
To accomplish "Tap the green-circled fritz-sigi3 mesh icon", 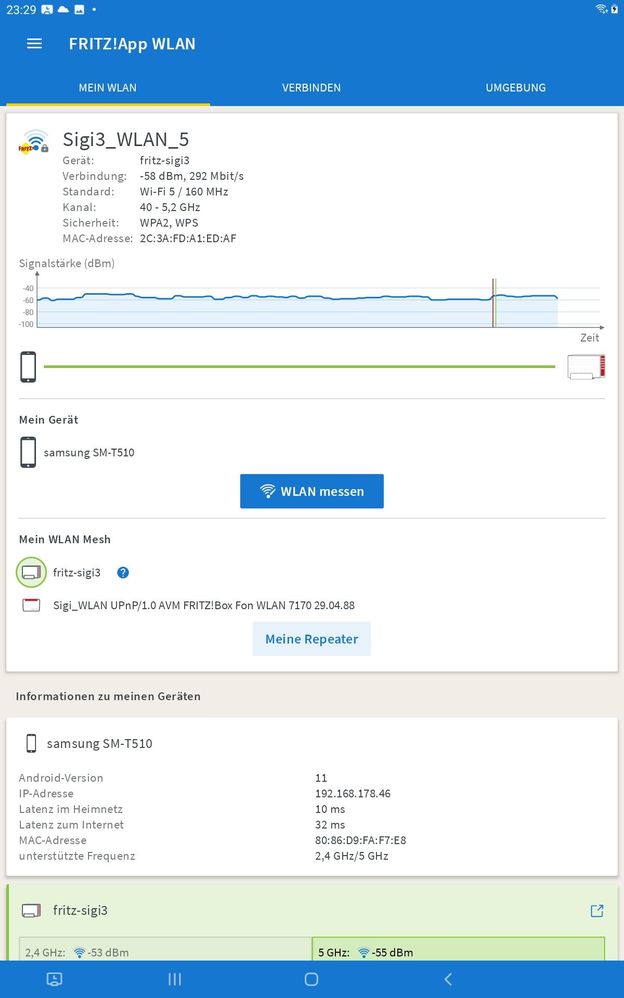I will tap(31, 572).
